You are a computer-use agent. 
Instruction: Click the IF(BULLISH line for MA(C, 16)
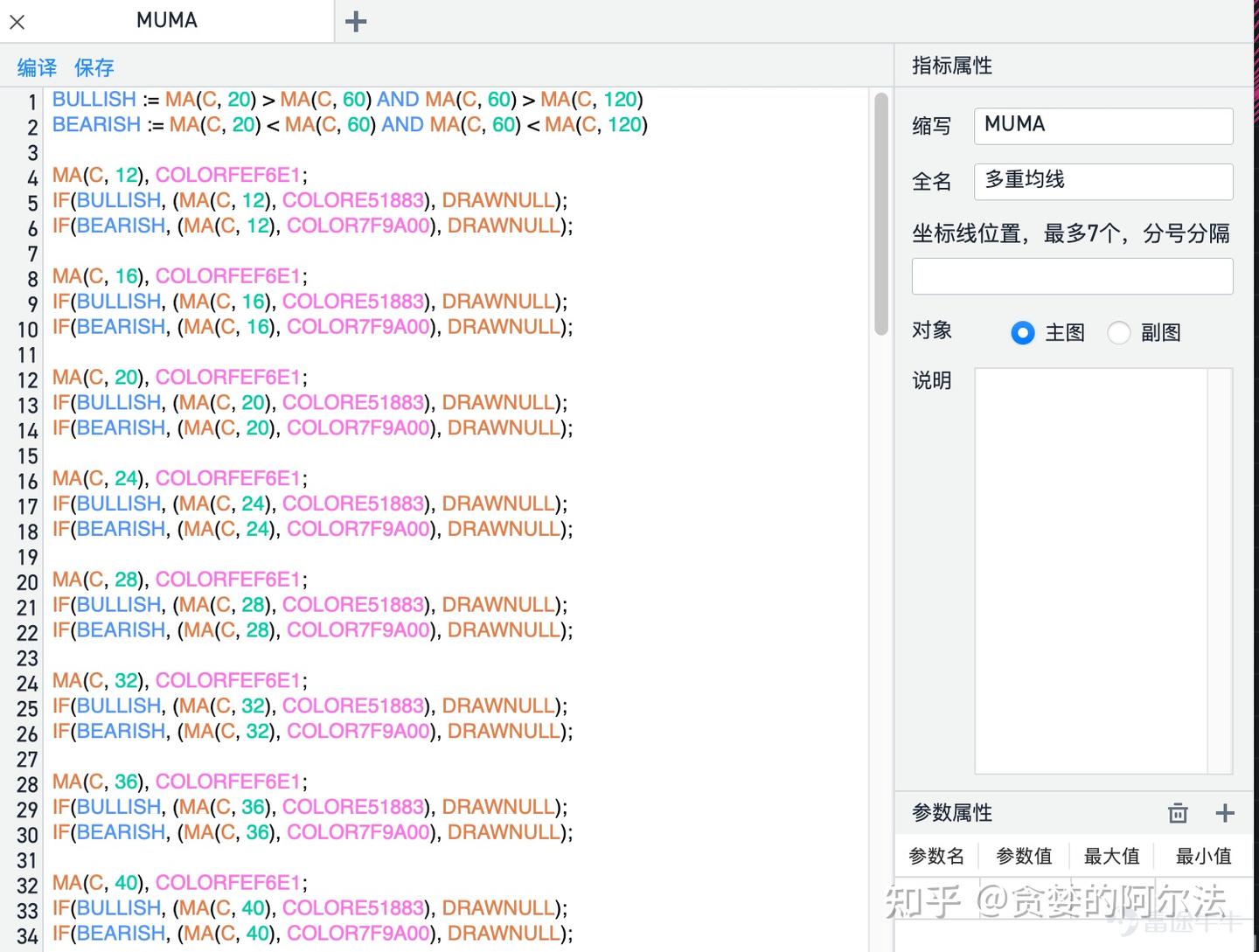(x=310, y=302)
